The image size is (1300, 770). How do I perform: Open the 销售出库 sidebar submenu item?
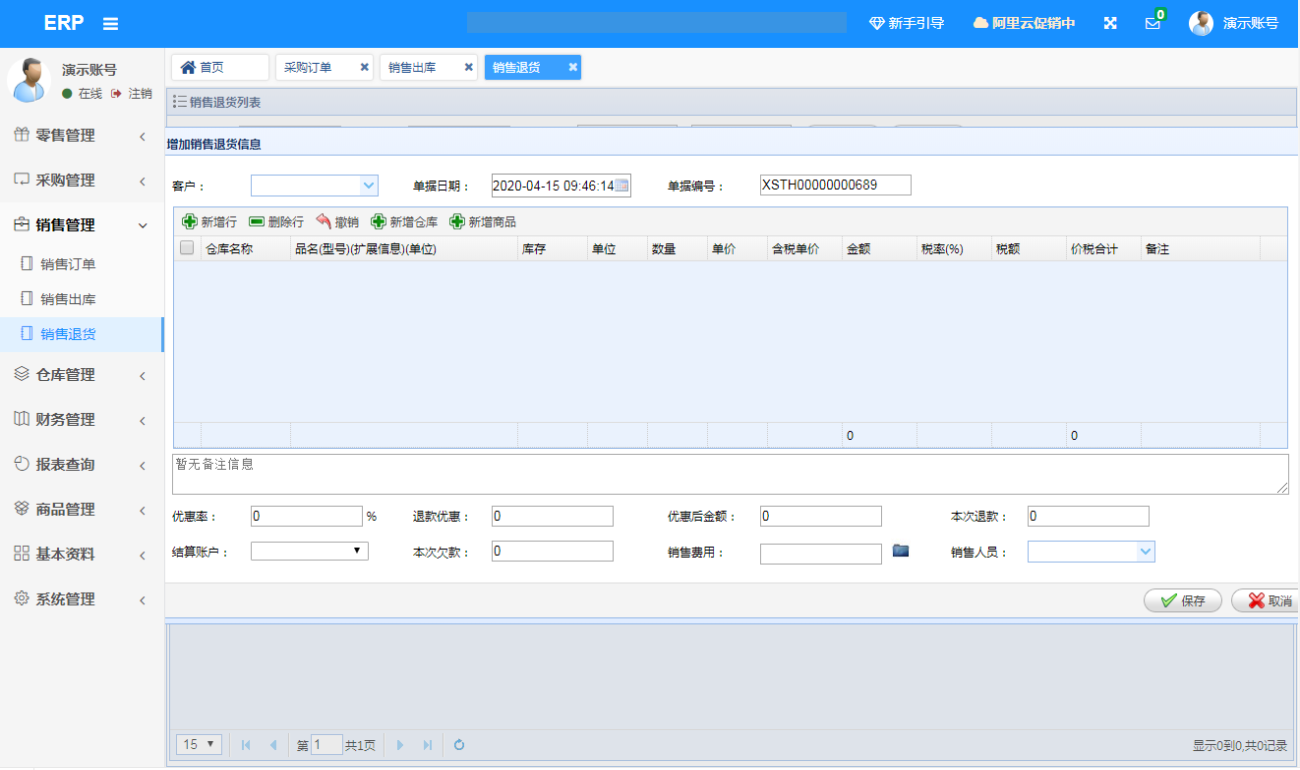coord(82,299)
